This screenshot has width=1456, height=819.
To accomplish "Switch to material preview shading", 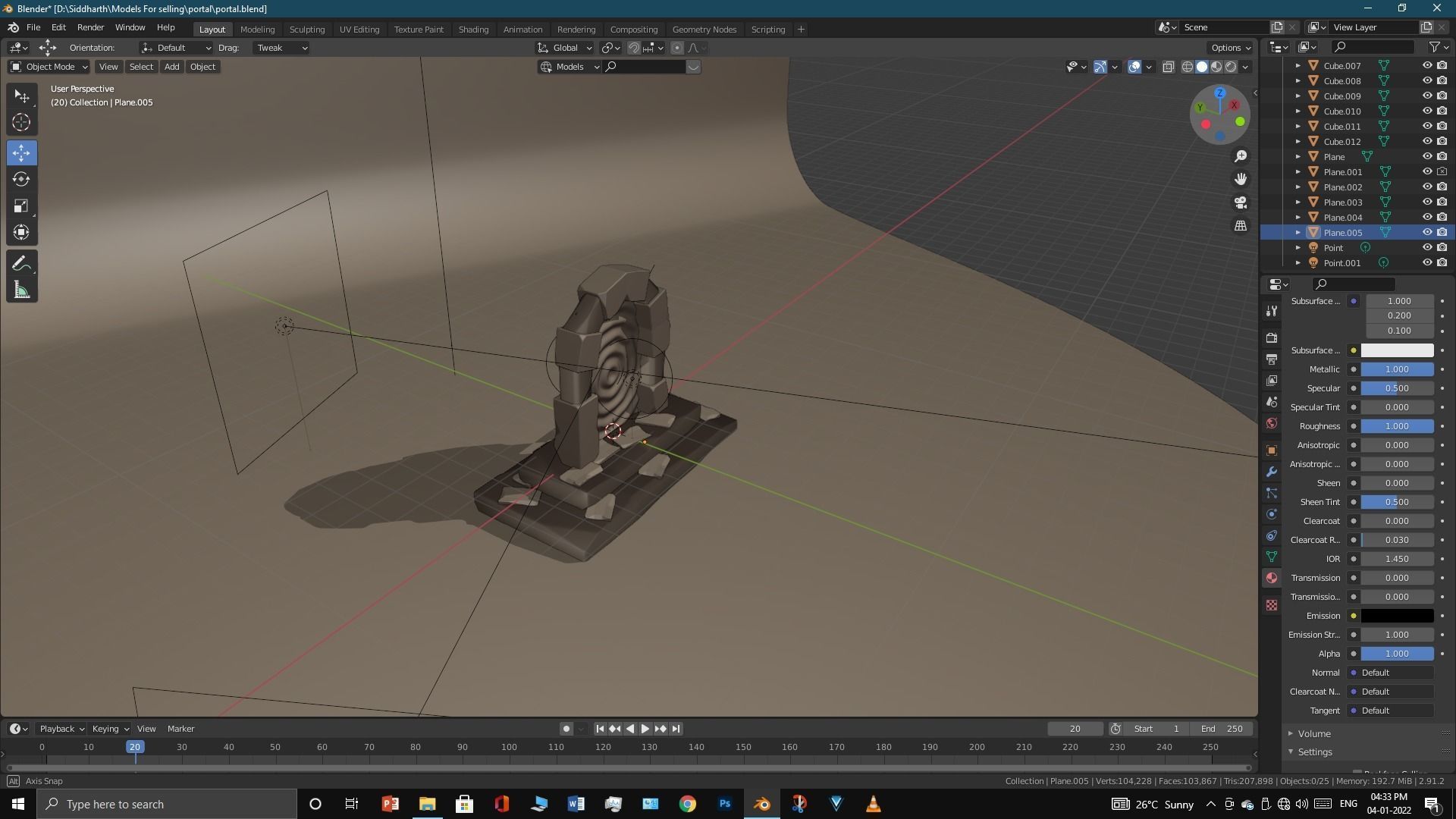I will (1216, 67).
